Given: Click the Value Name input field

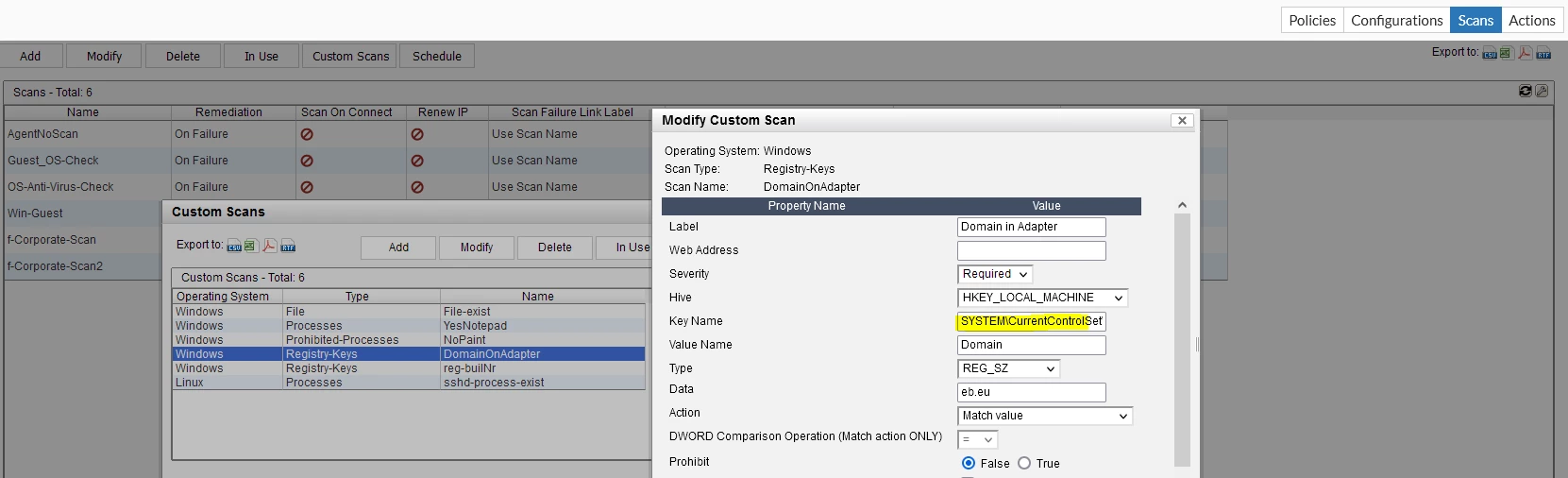Looking at the screenshot, I should (x=1031, y=345).
